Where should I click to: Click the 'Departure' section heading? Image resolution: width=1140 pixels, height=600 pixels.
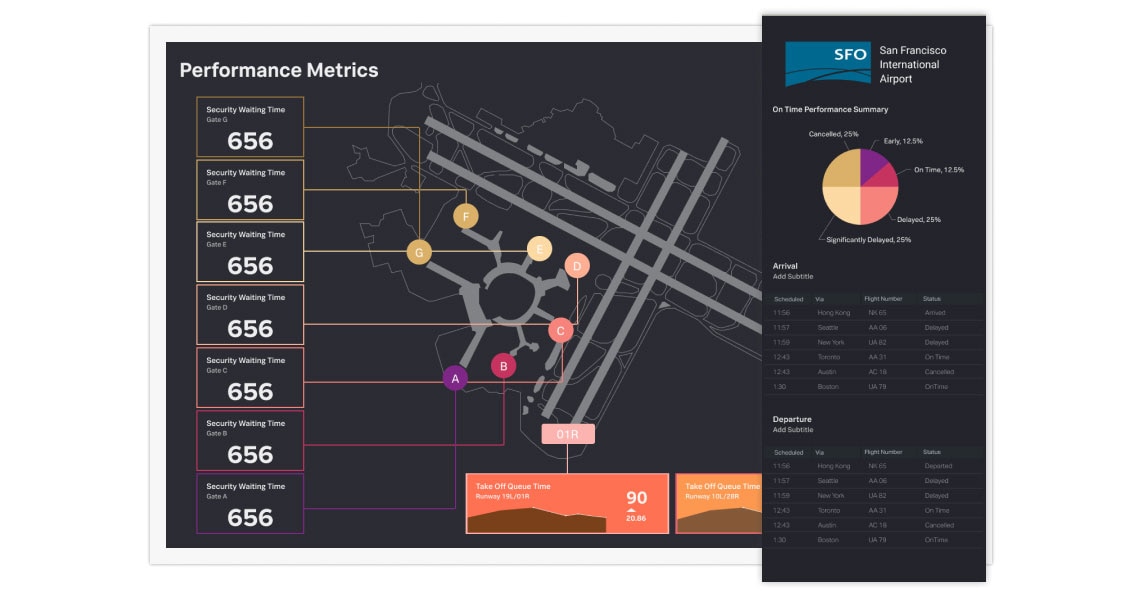point(792,420)
